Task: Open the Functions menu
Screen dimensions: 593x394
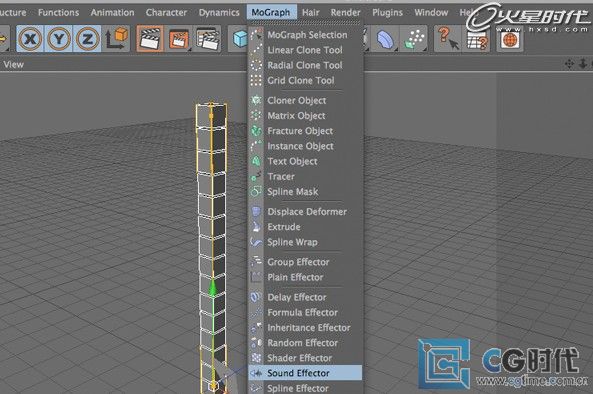Action: pyautogui.click(x=59, y=12)
